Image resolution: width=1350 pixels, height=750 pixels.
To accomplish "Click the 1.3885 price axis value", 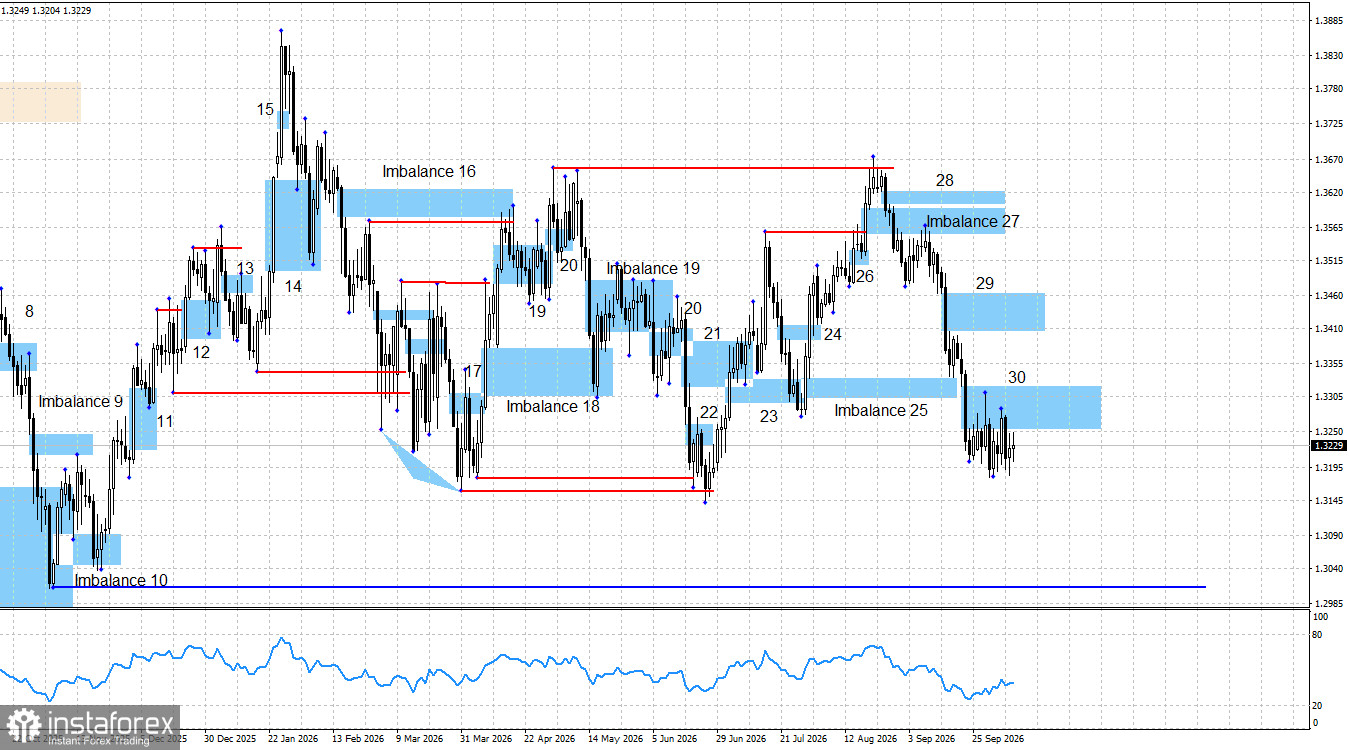I will click(1331, 21).
